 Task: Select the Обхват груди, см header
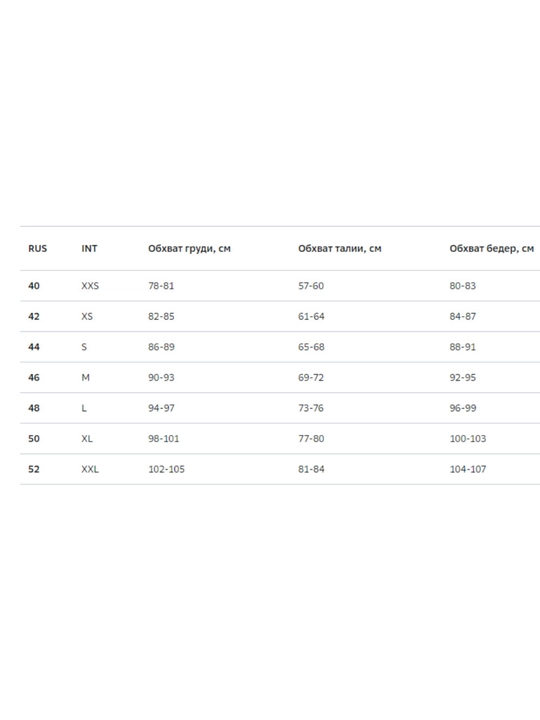pyautogui.click(x=189, y=248)
